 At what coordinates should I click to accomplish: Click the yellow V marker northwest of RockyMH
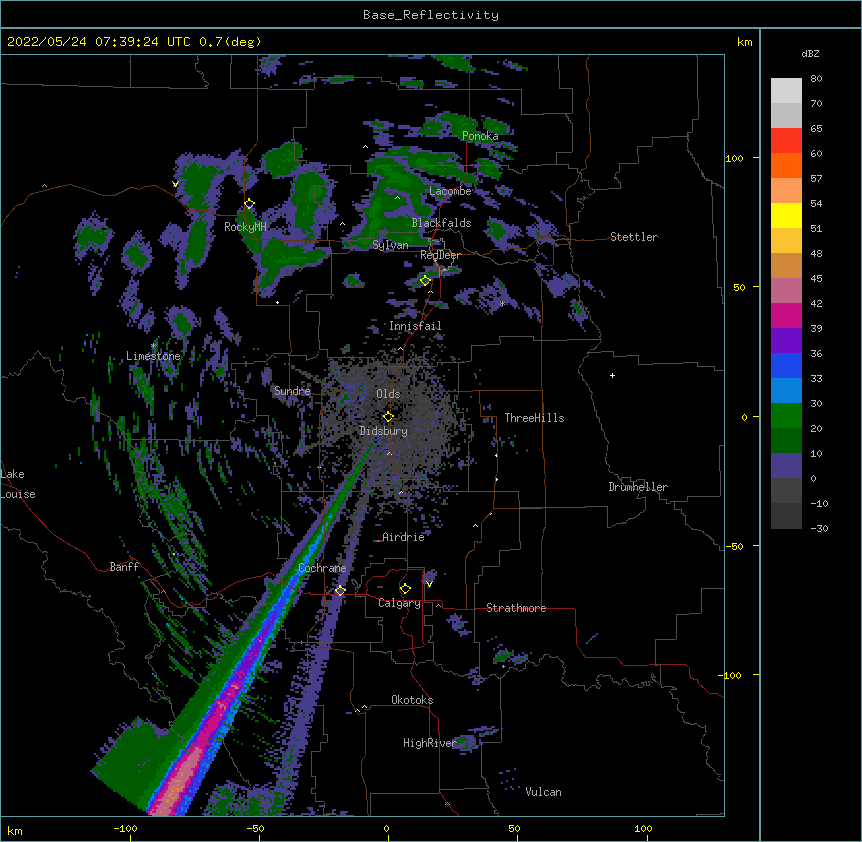coord(175,184)
